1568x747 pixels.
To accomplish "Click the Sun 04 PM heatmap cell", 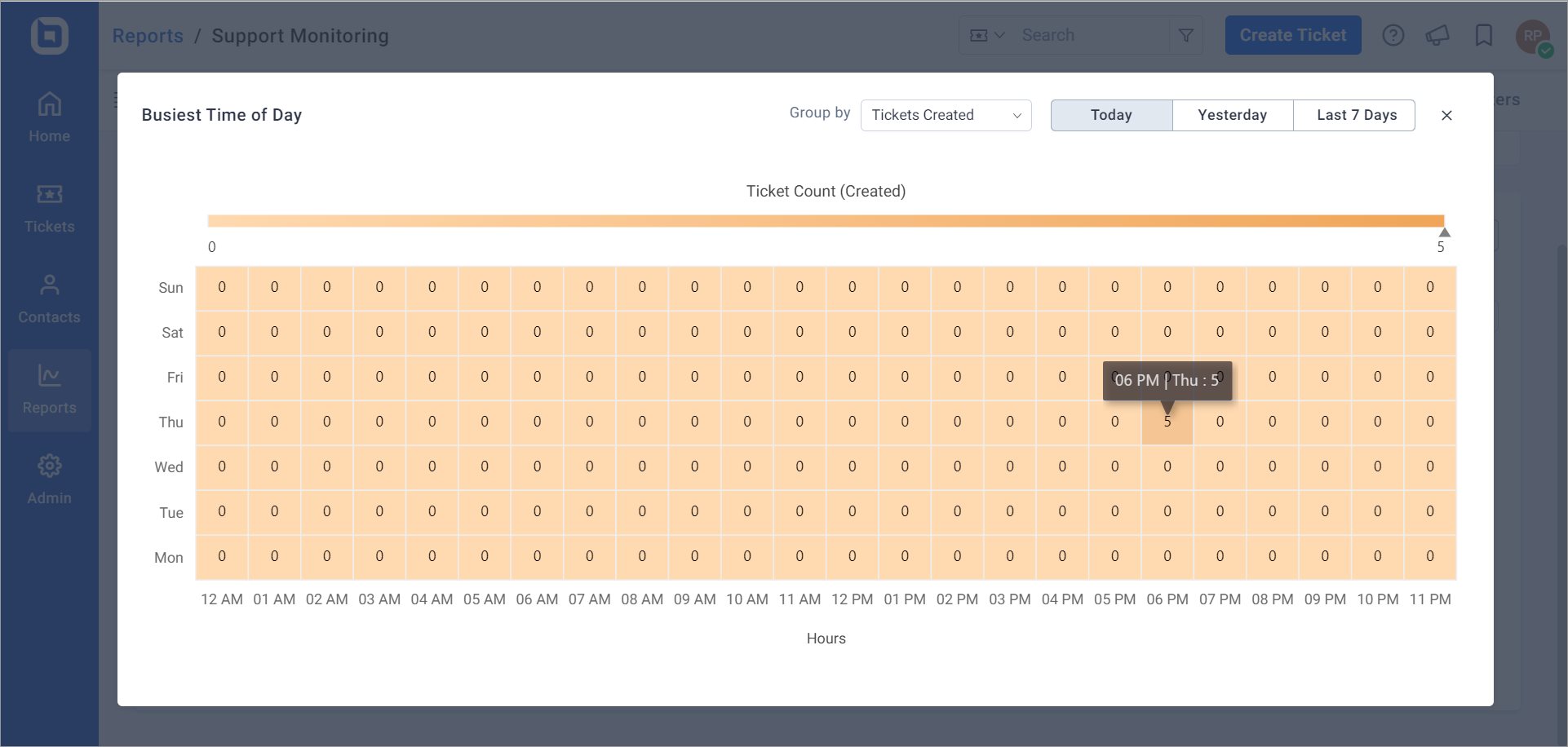I will [x=1062, y=287].
